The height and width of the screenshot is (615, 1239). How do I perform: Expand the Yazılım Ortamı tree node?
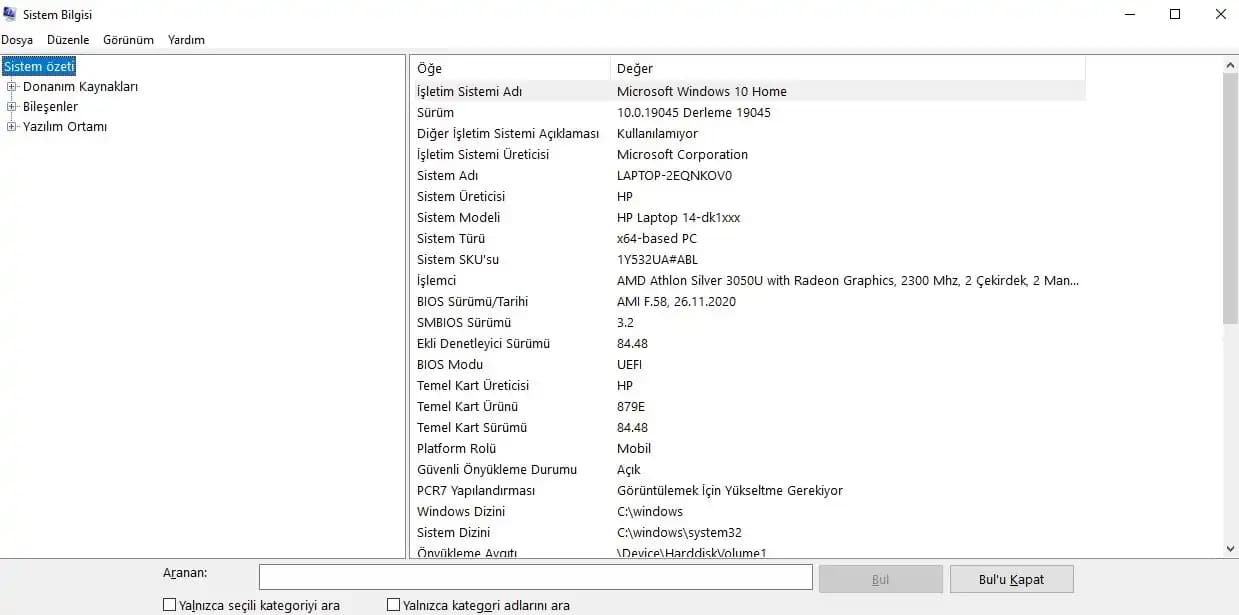12,127
